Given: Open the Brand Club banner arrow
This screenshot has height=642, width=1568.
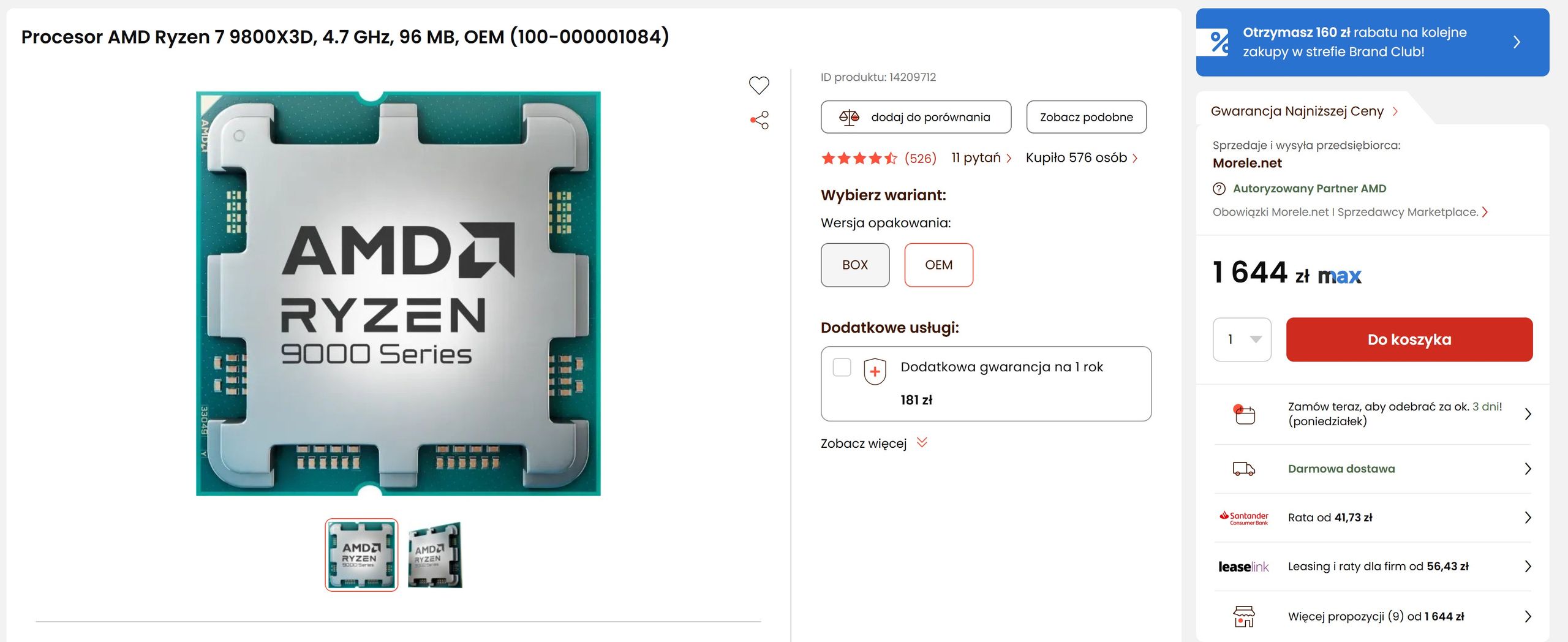Looking at the screenshot, I should tap(1517, 42).
